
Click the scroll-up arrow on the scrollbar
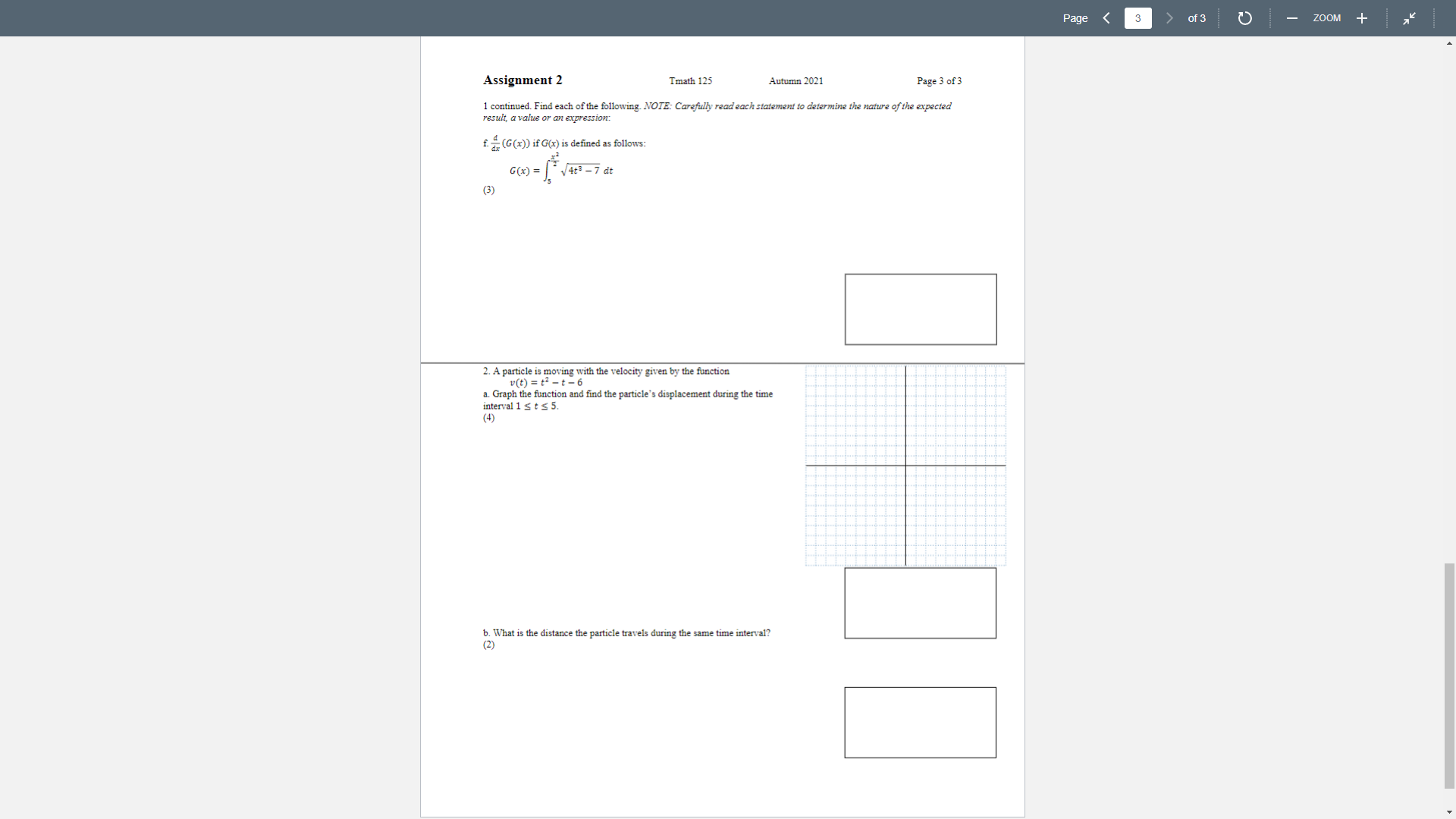click(1448, 43)
